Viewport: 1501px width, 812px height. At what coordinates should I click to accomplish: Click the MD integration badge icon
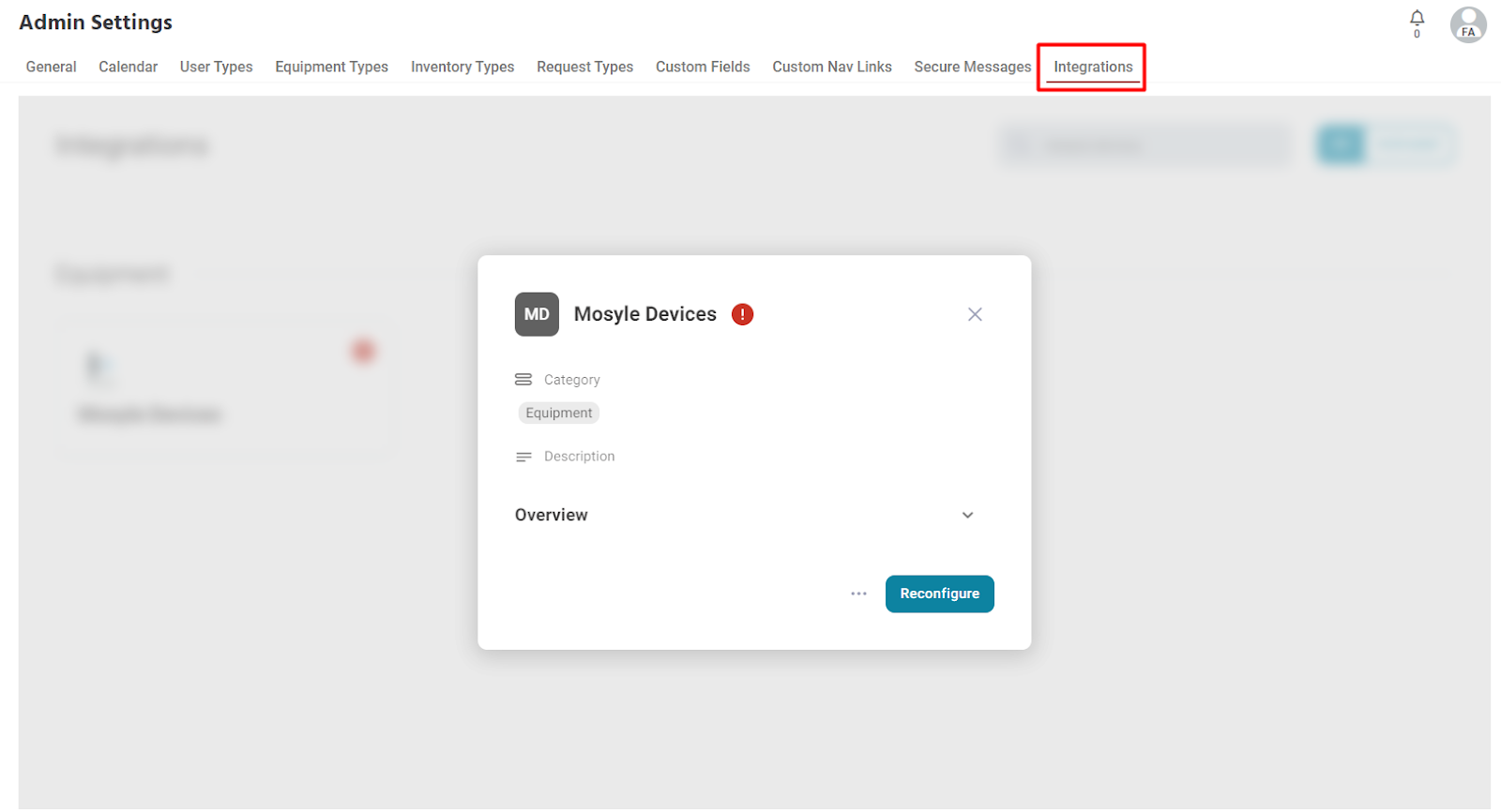537,314
